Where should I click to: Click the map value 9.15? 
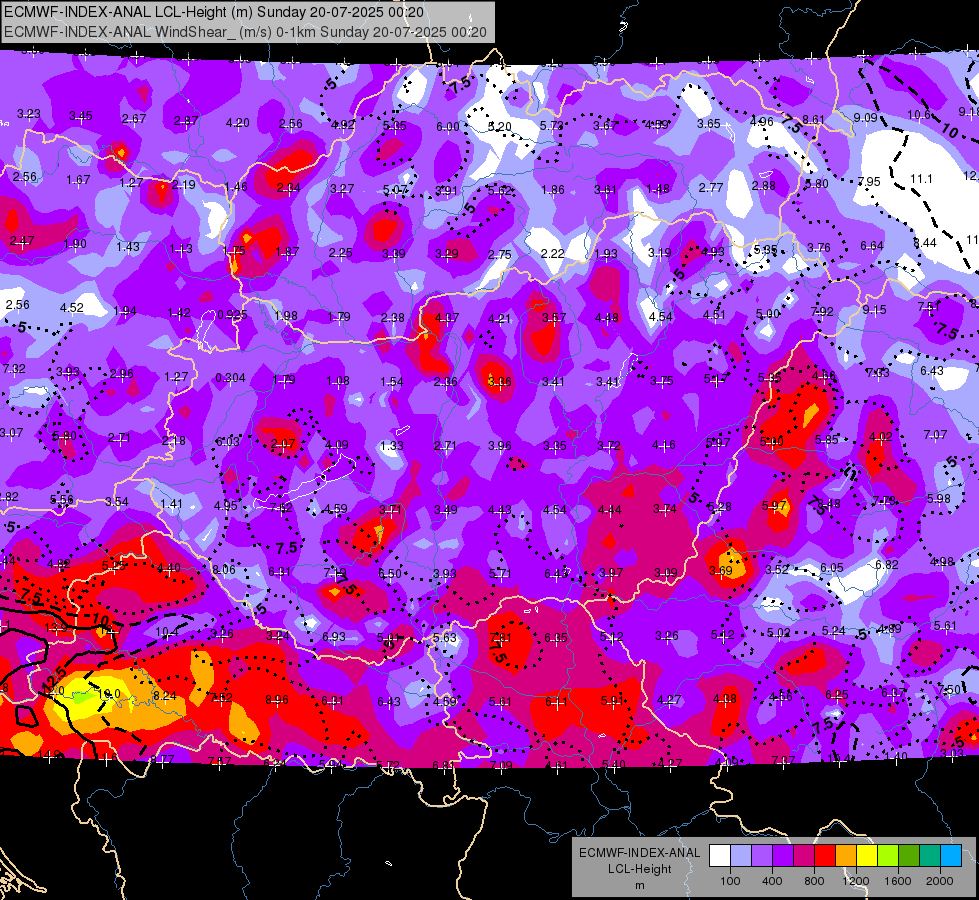tap(874, 310)
